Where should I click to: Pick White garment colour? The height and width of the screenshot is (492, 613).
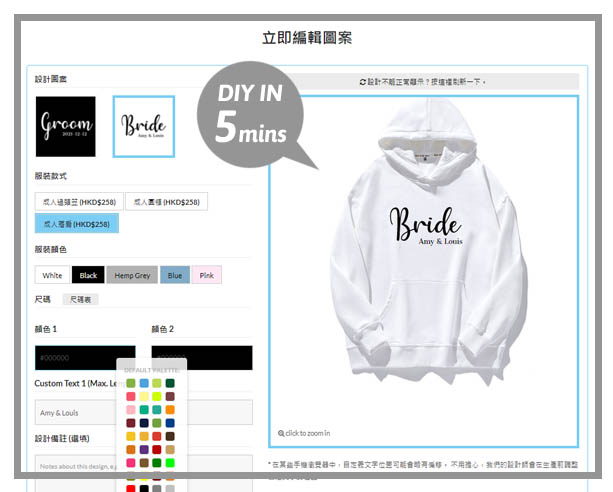tap(52, 275)
